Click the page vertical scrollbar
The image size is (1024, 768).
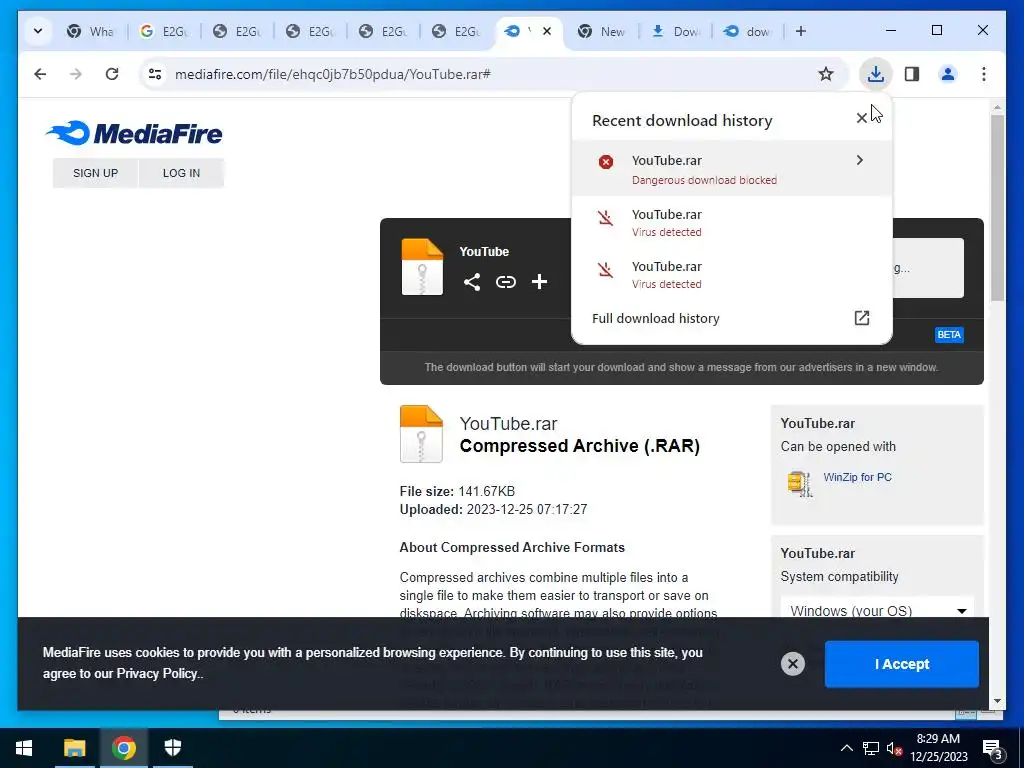click(x=997, y=208)
